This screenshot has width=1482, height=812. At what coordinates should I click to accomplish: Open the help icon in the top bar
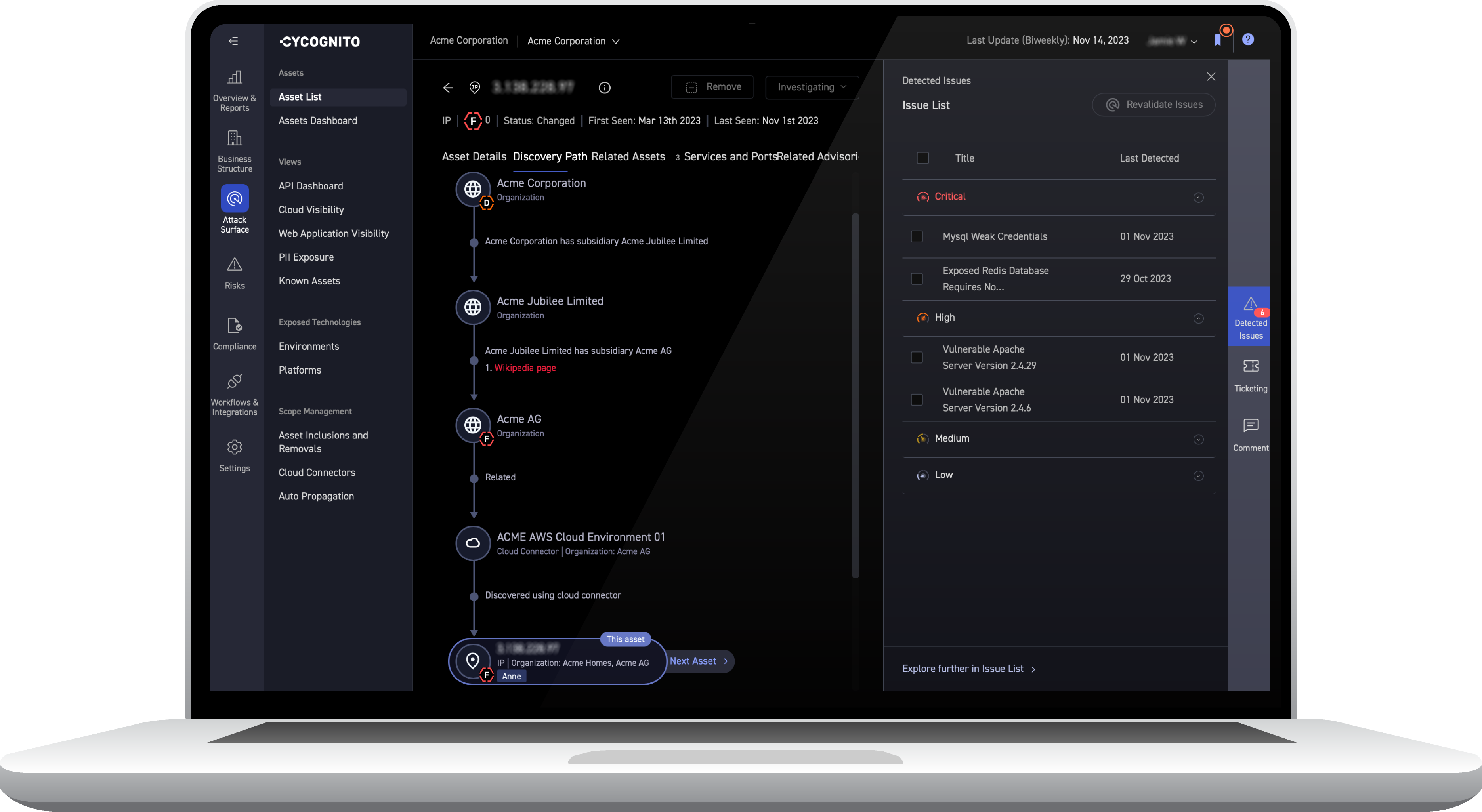pyautogui.click(x=1249, y=38)
